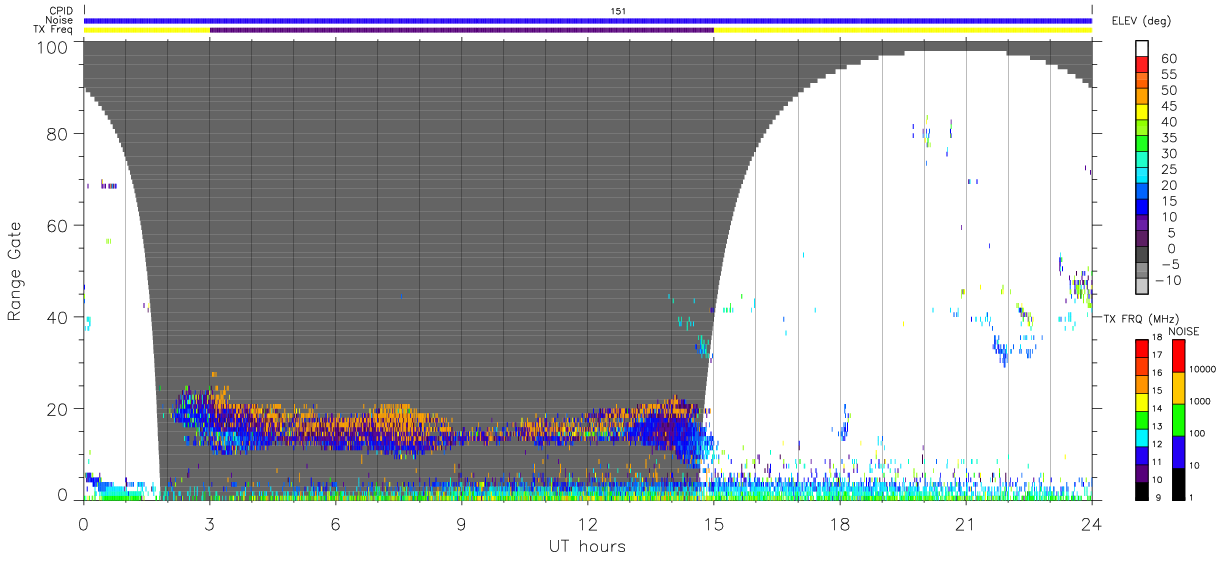Click the 'UT hours' x-axis label

pyautogui.click(x=587, y=546)
